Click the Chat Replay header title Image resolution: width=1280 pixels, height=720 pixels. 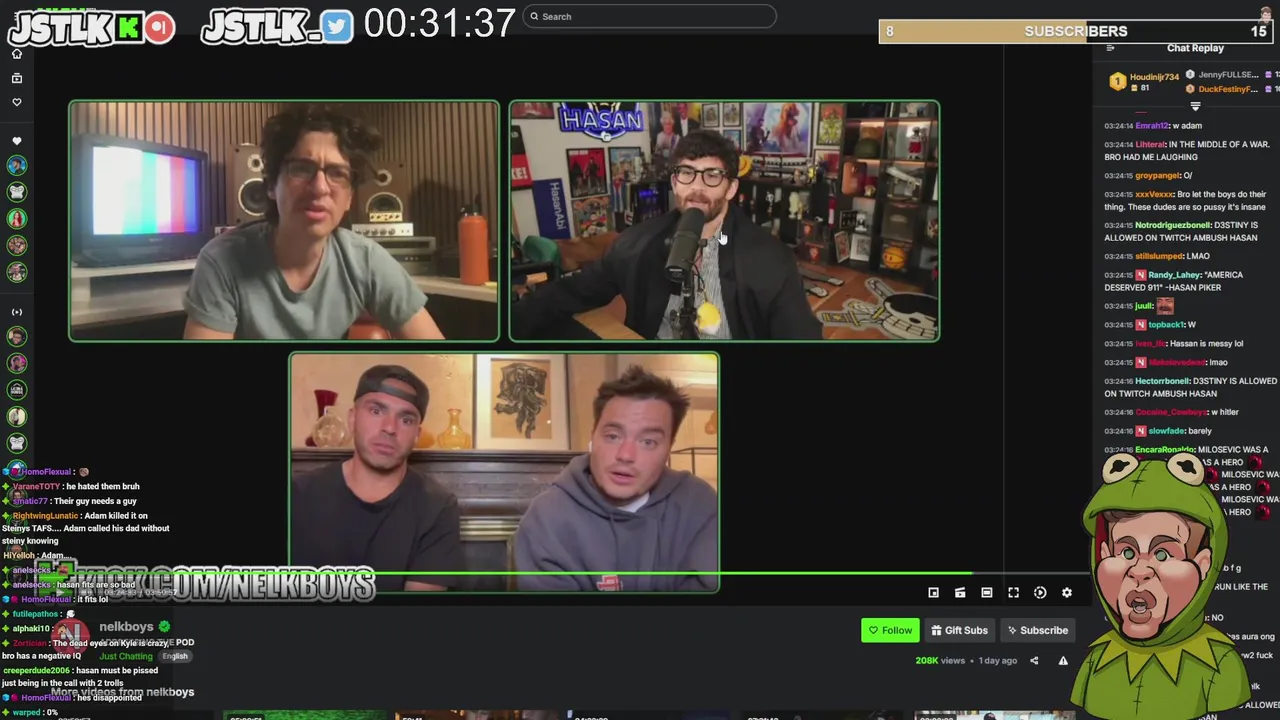(1195, 48)
